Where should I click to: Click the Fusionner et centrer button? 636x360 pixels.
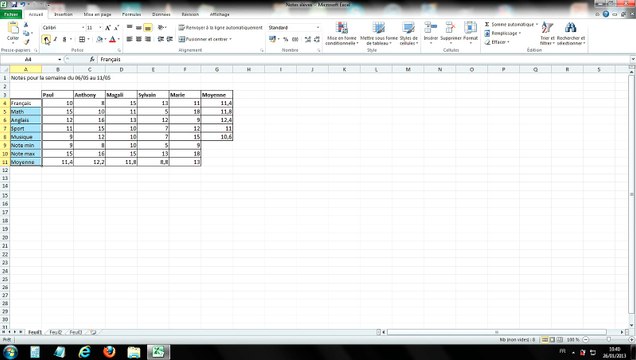pos(203,39)
